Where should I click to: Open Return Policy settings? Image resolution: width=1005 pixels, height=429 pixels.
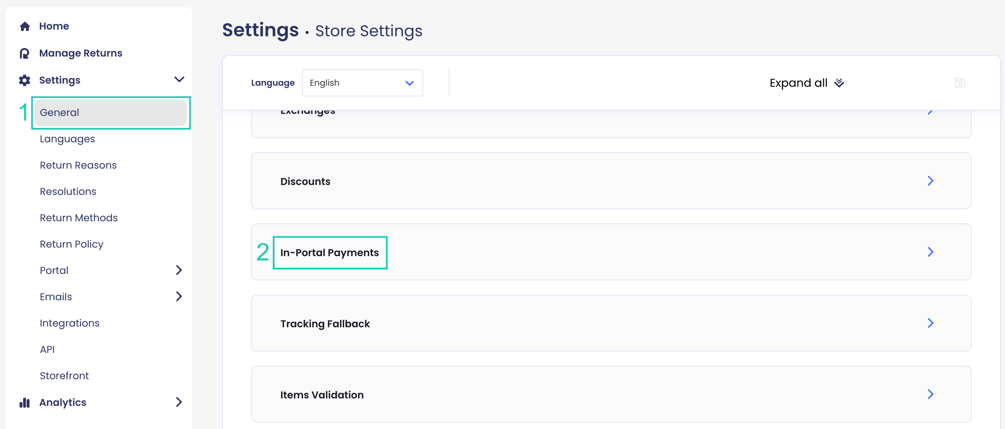[71, 244]
